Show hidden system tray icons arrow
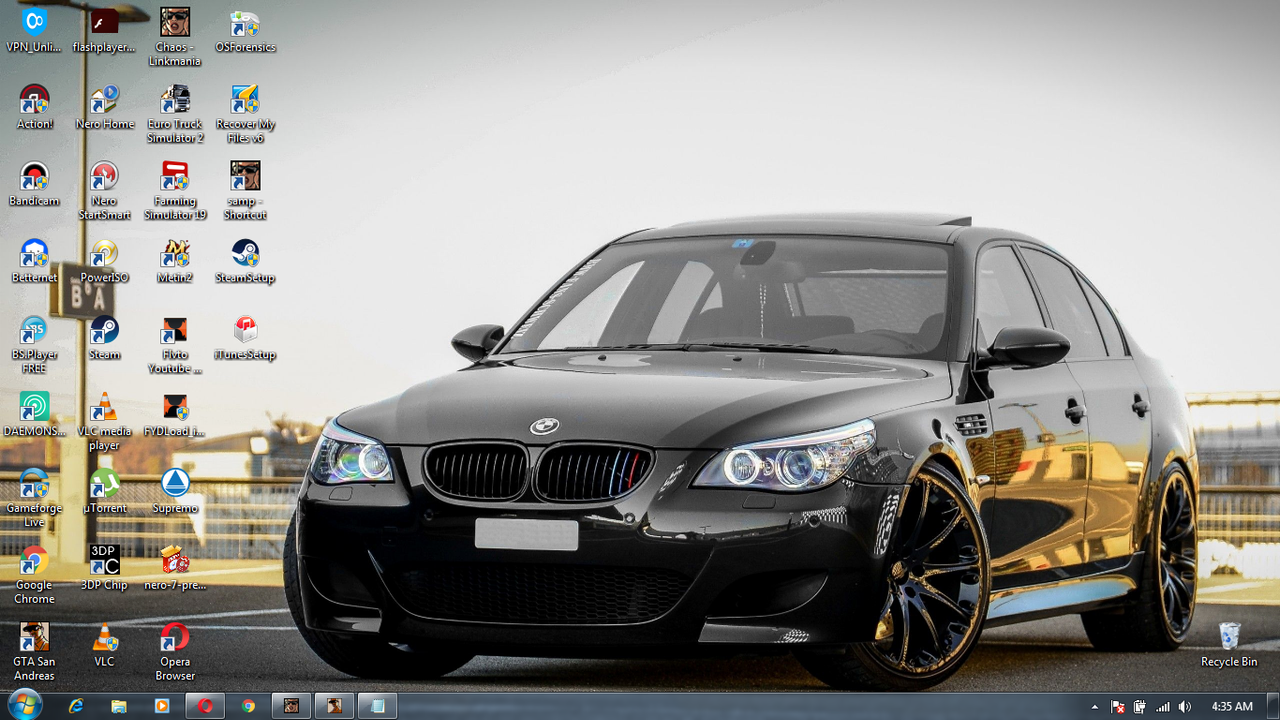Image resolution: width=1280 pixels, height=720 pixels. [1095, 707]
